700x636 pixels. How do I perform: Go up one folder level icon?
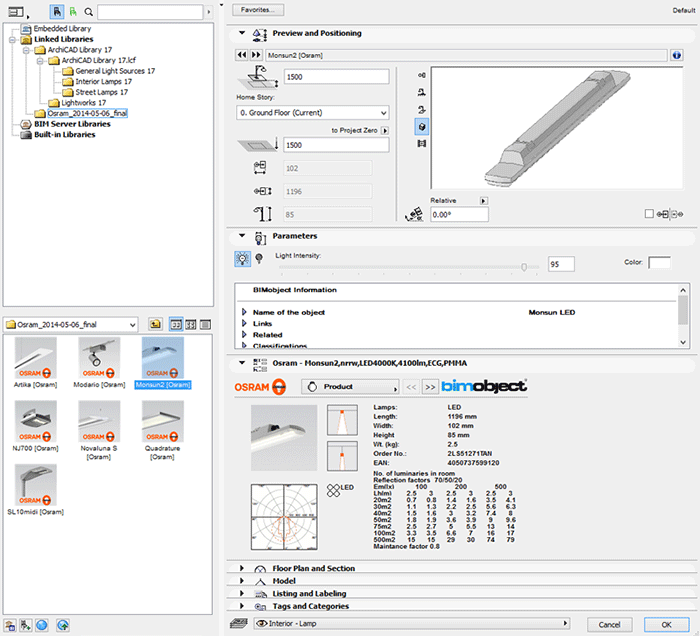155,324
